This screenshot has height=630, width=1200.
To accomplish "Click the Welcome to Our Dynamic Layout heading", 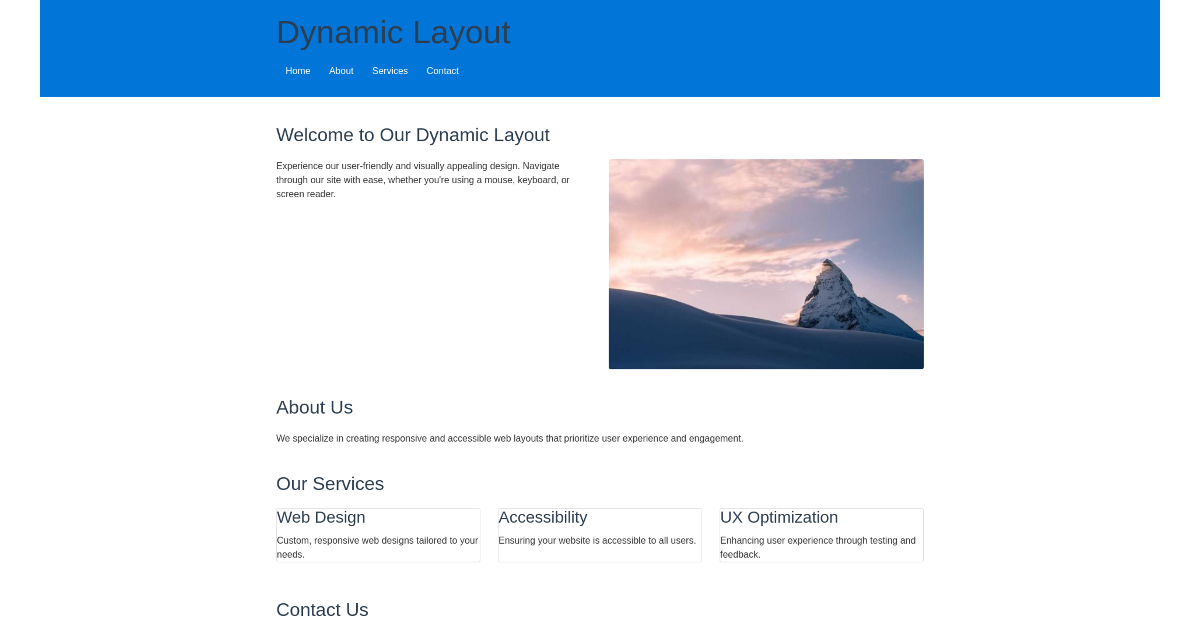I will click(413, 134).
